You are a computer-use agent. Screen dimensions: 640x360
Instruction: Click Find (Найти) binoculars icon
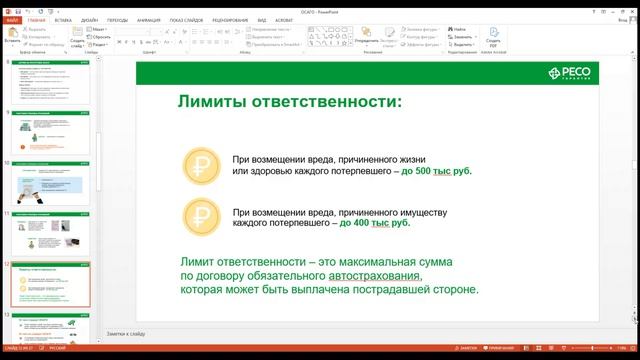(451, 29)
